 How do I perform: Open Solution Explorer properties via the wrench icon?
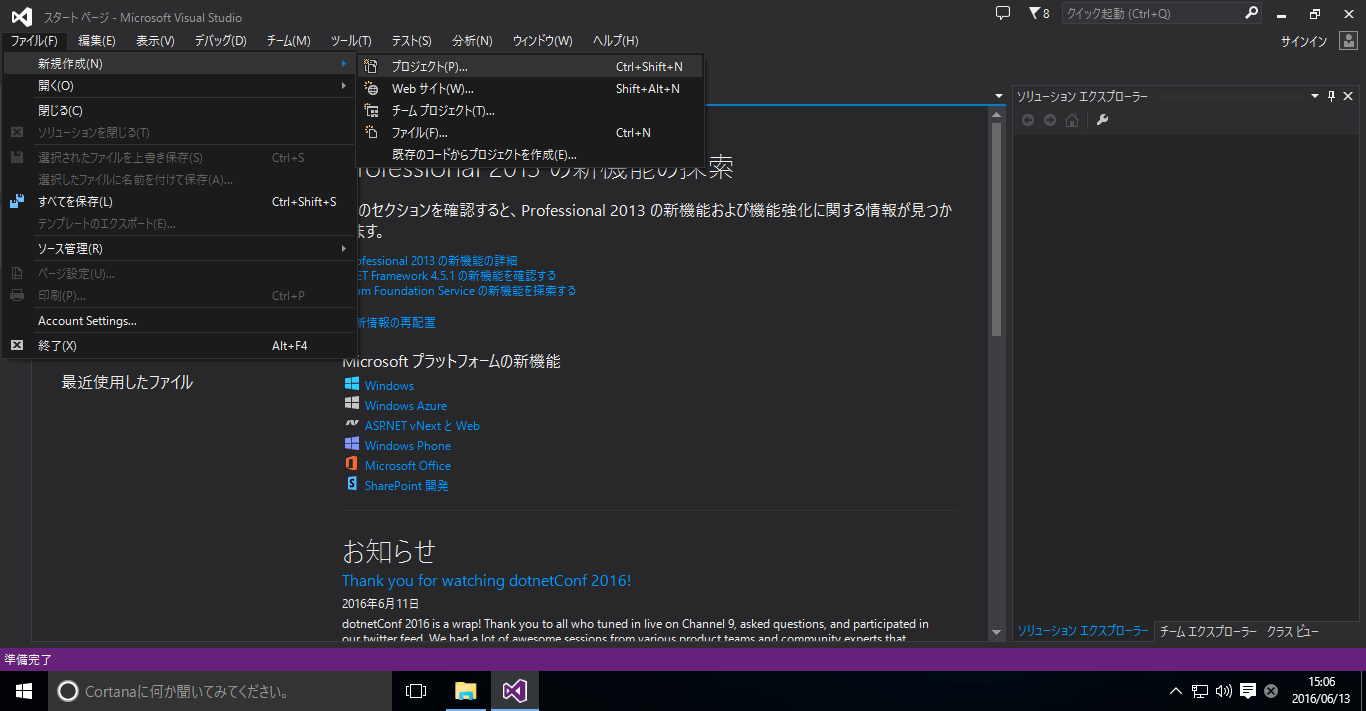[x=1102, y=120]
